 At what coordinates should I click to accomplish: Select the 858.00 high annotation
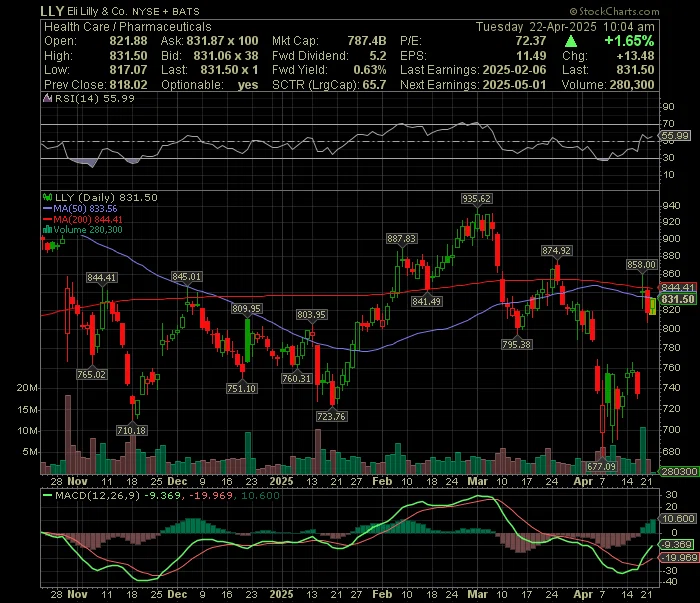click(x=642, y=265)
